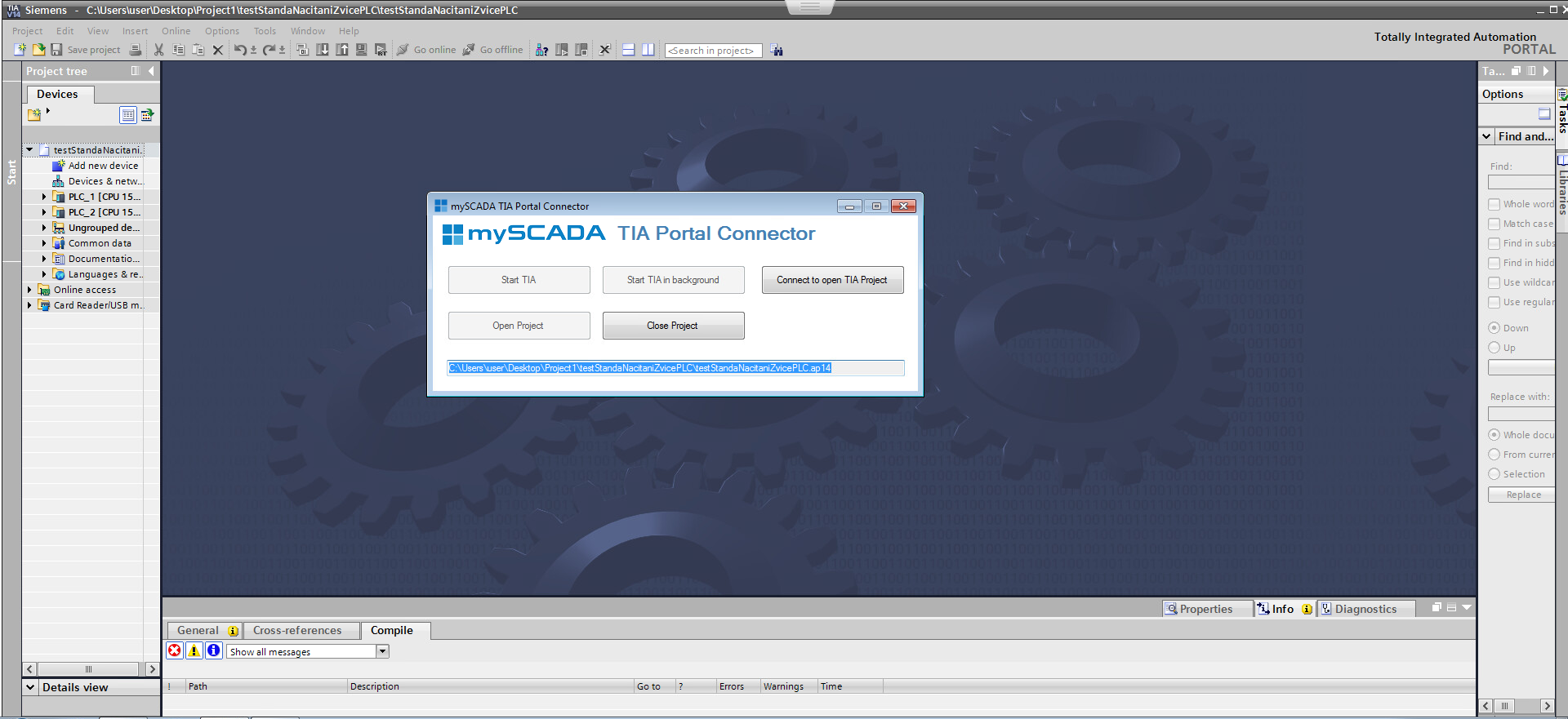Expand the PLC_1 tree node

(x=44, y=197)
